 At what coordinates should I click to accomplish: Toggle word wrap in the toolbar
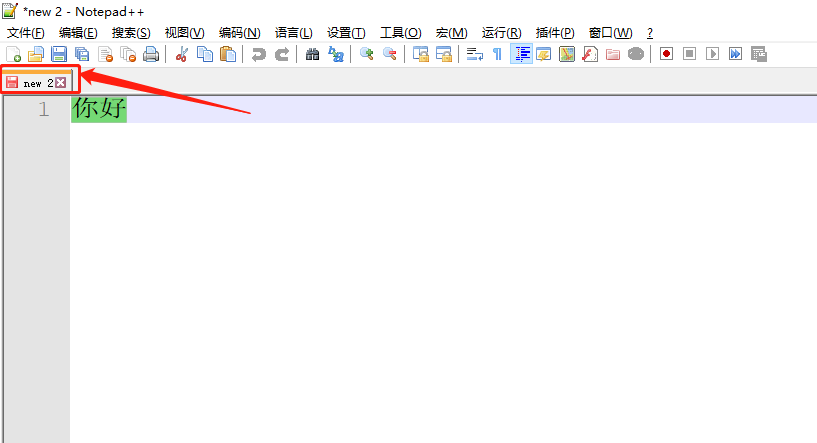(x=474, y=54)
